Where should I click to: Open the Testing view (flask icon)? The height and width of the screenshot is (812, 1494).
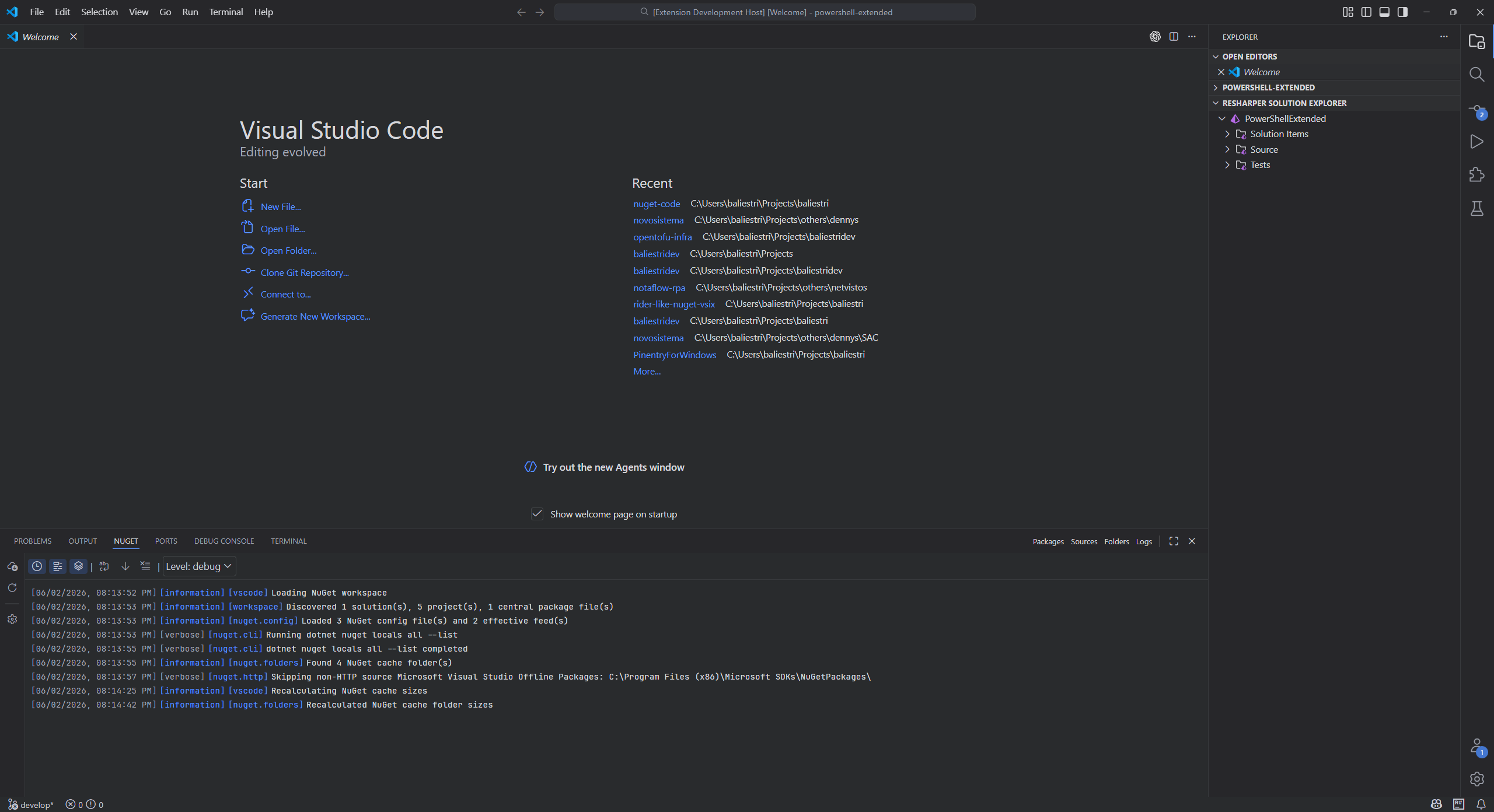pyautogui.click(x=1476, y=208)
